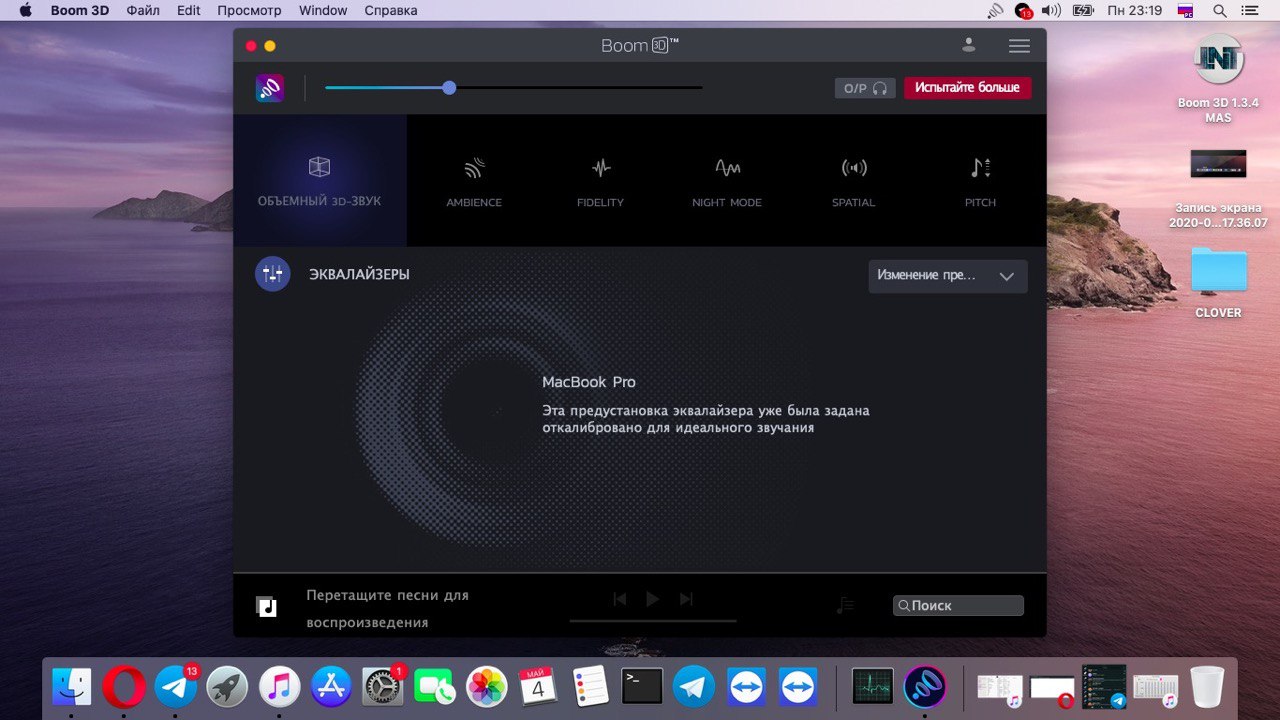This screenshot has height=720, width=1280.
Task: Click the battery status icon
Action: click(1083, 11)
